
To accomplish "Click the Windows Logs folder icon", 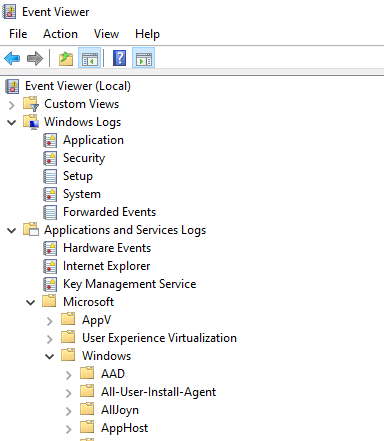I will [31, 122].
